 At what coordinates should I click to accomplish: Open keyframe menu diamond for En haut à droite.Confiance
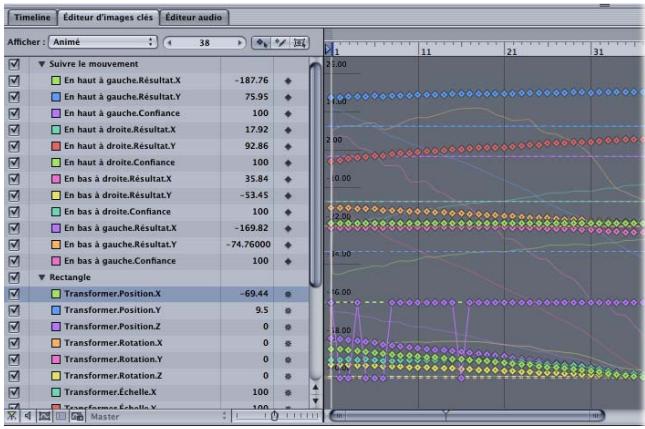(288, 163)
